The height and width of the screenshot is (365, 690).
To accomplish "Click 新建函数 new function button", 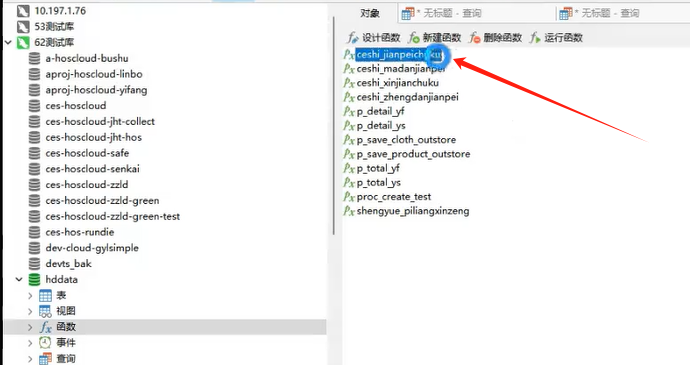I will tap(434, 38).
